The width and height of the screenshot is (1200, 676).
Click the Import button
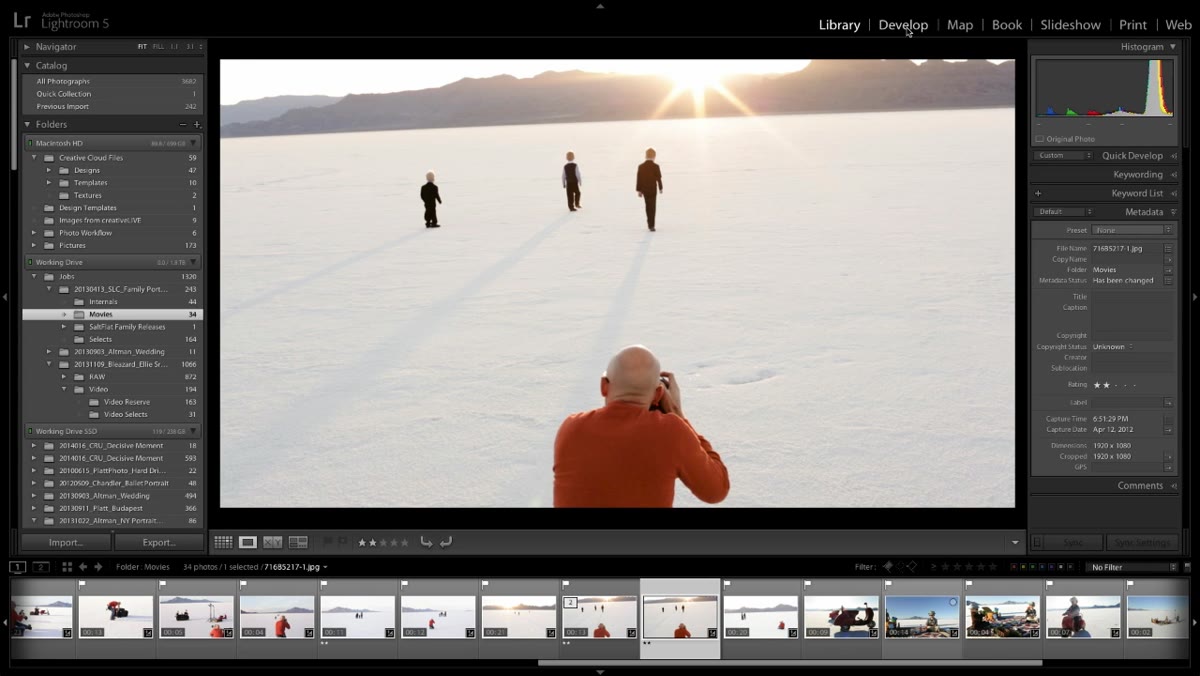click(66, 542)
